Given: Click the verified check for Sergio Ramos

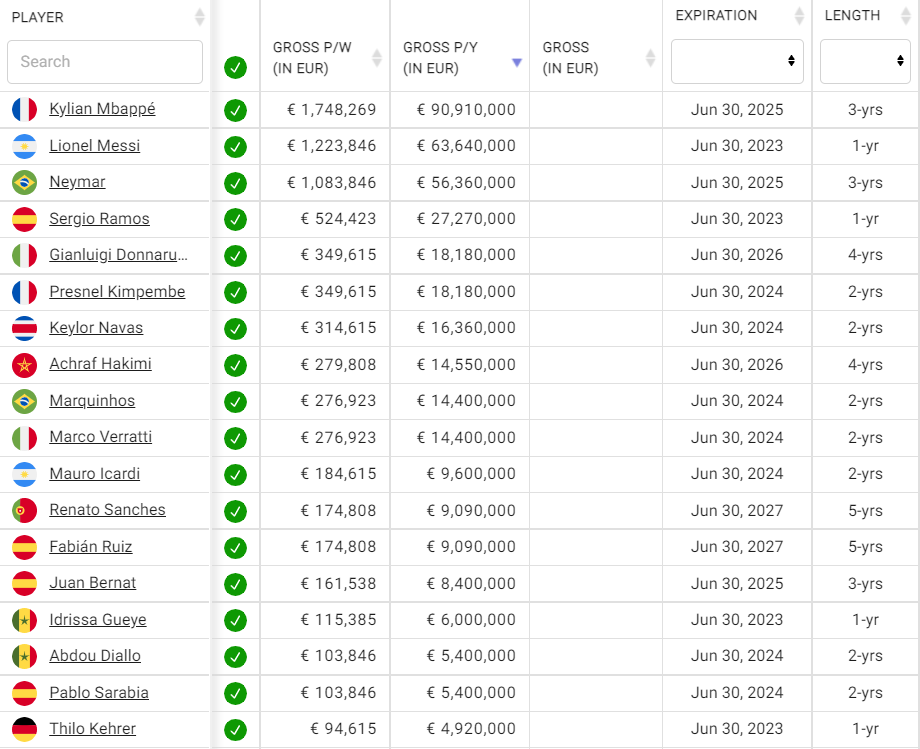Looking at the screenshot, I should tap(235, 219).
